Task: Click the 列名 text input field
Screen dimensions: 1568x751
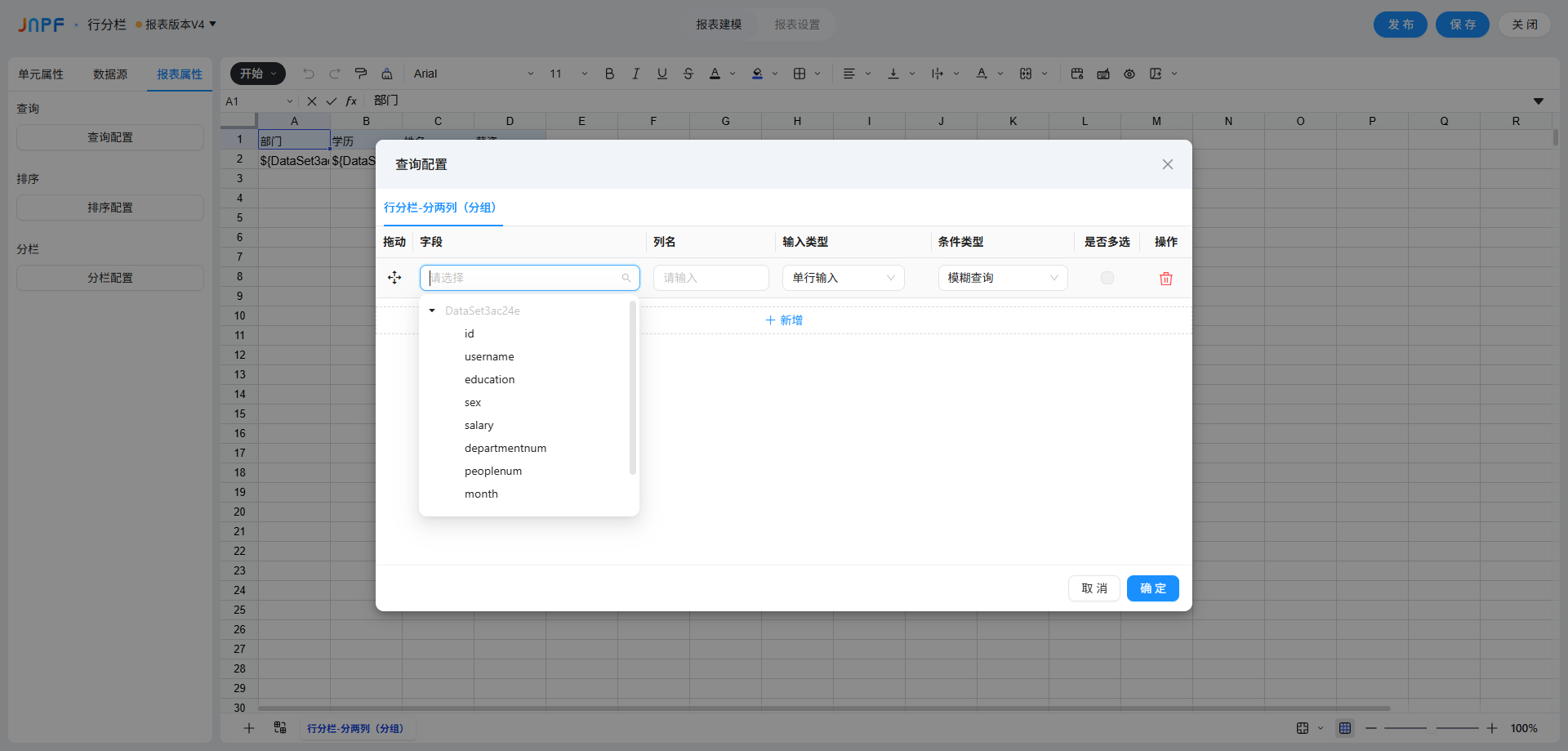Action: [710, 278]
